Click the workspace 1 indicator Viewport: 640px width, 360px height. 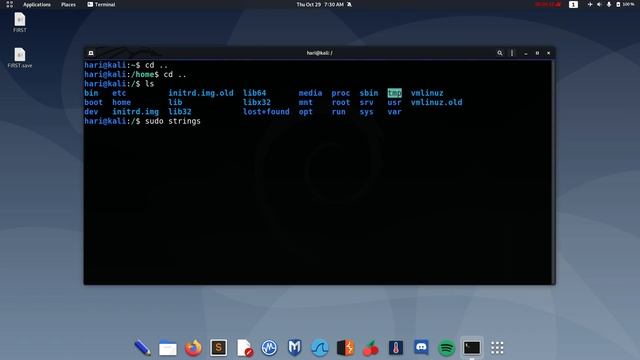click(x=573, y=4)
